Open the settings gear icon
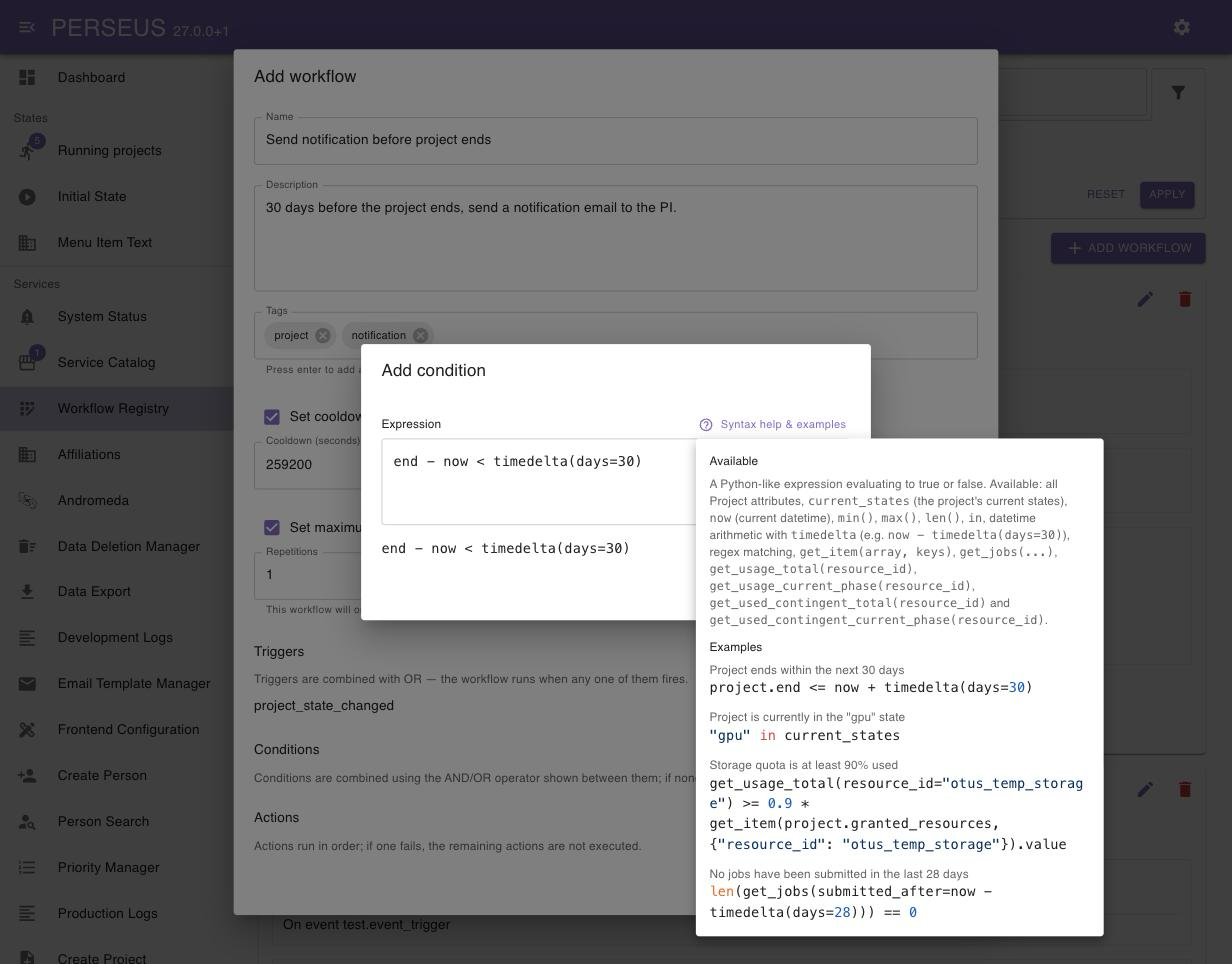1232x964 pixels. tap(1182, 27)
